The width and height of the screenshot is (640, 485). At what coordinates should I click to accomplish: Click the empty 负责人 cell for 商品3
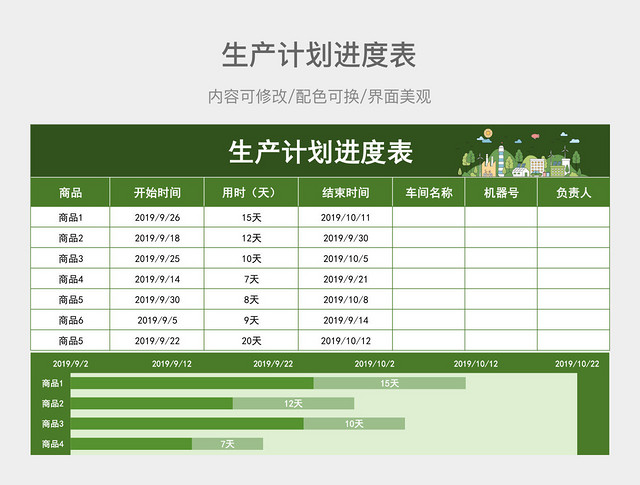(x=573, y=258)
